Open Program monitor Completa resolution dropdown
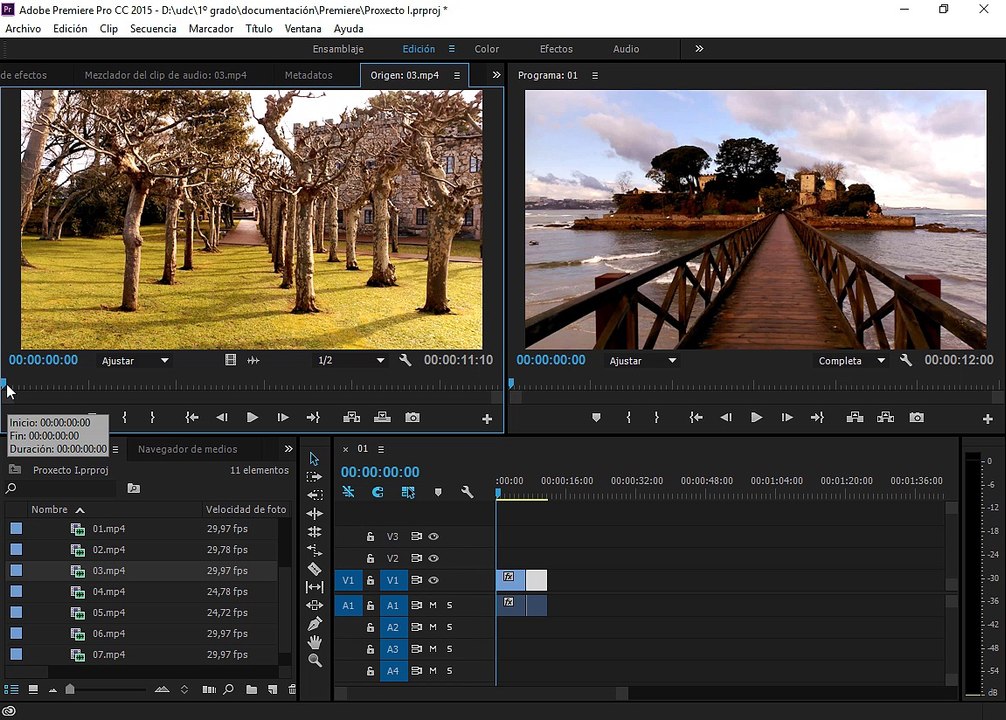 (x=851, y=361)
